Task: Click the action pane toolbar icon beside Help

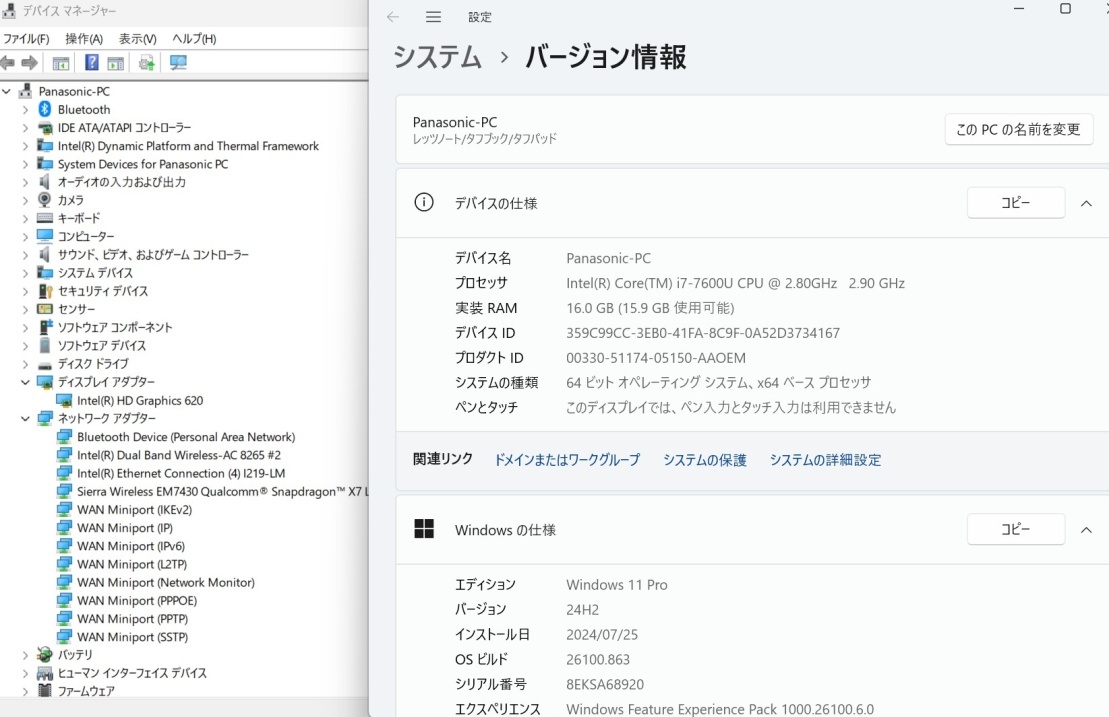Action: (115, 63)
